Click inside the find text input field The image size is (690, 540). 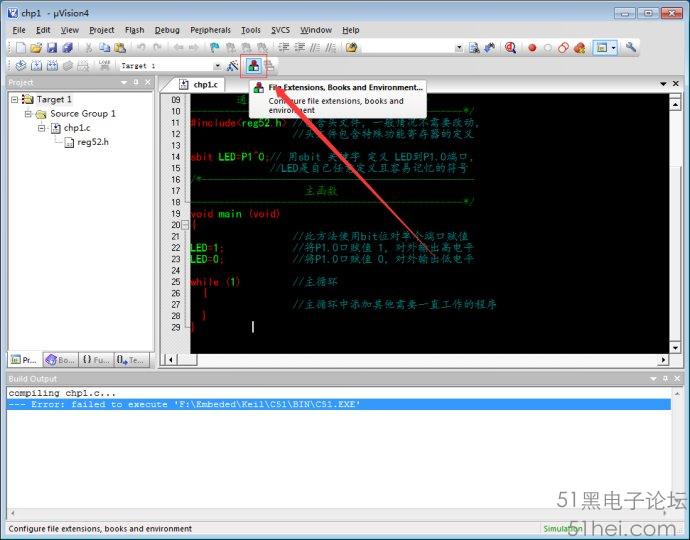tap(407, 48)
